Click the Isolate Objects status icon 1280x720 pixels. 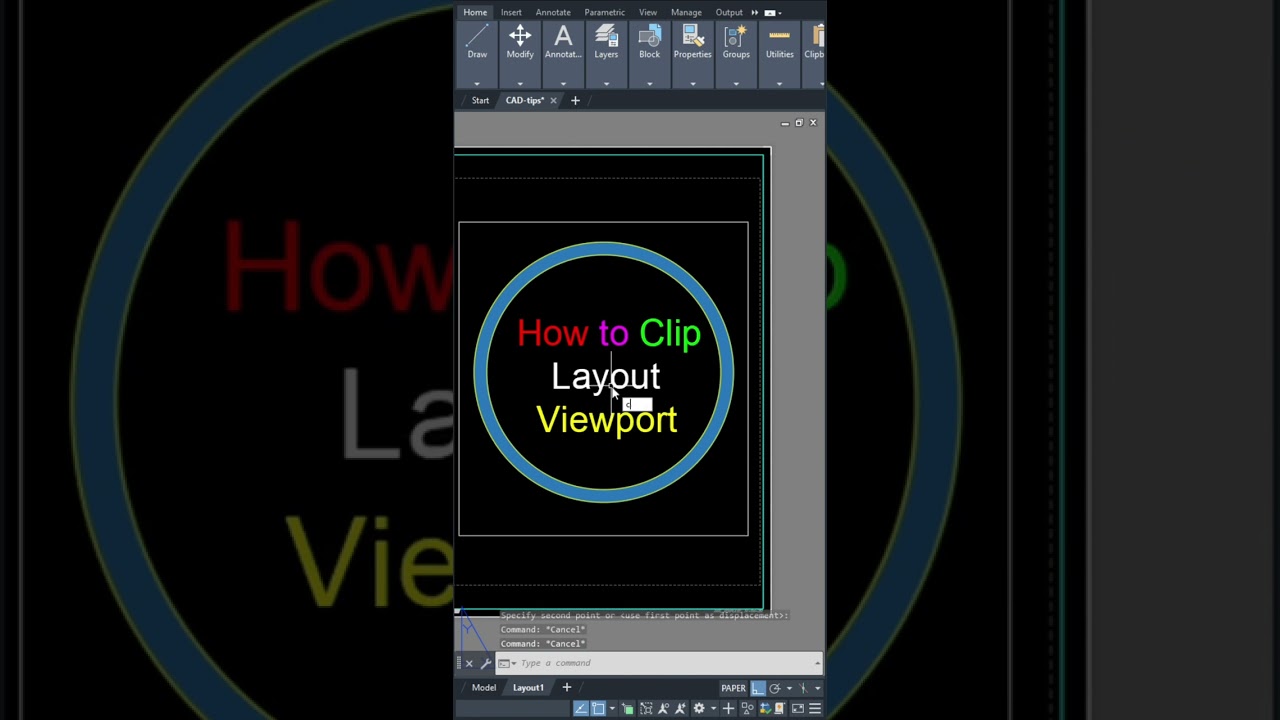click(x=748, y=708)
